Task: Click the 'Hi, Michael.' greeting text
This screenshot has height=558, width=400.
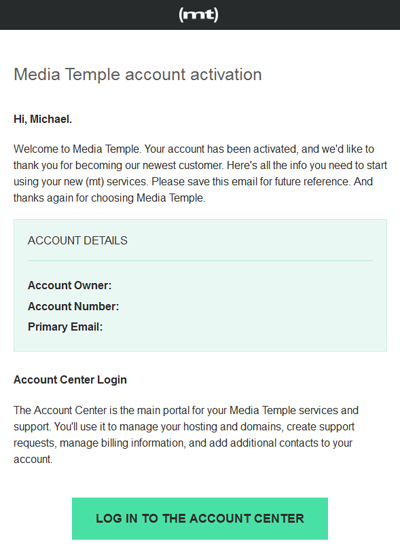Action: 43,119
